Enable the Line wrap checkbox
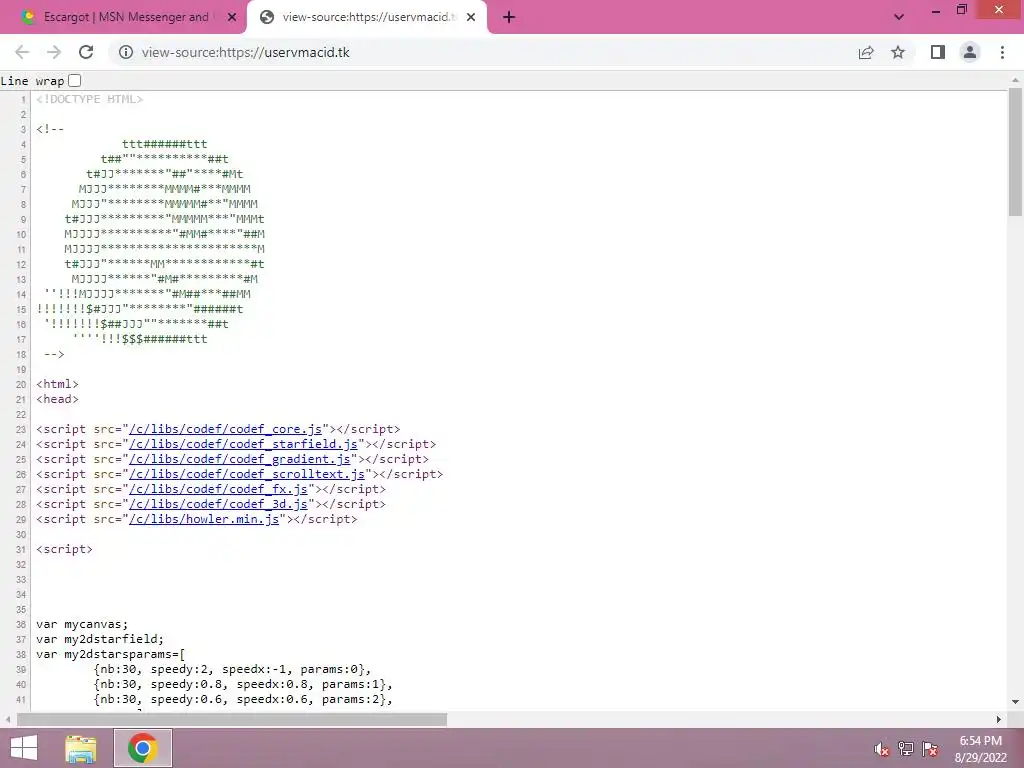 pos(74,80)
